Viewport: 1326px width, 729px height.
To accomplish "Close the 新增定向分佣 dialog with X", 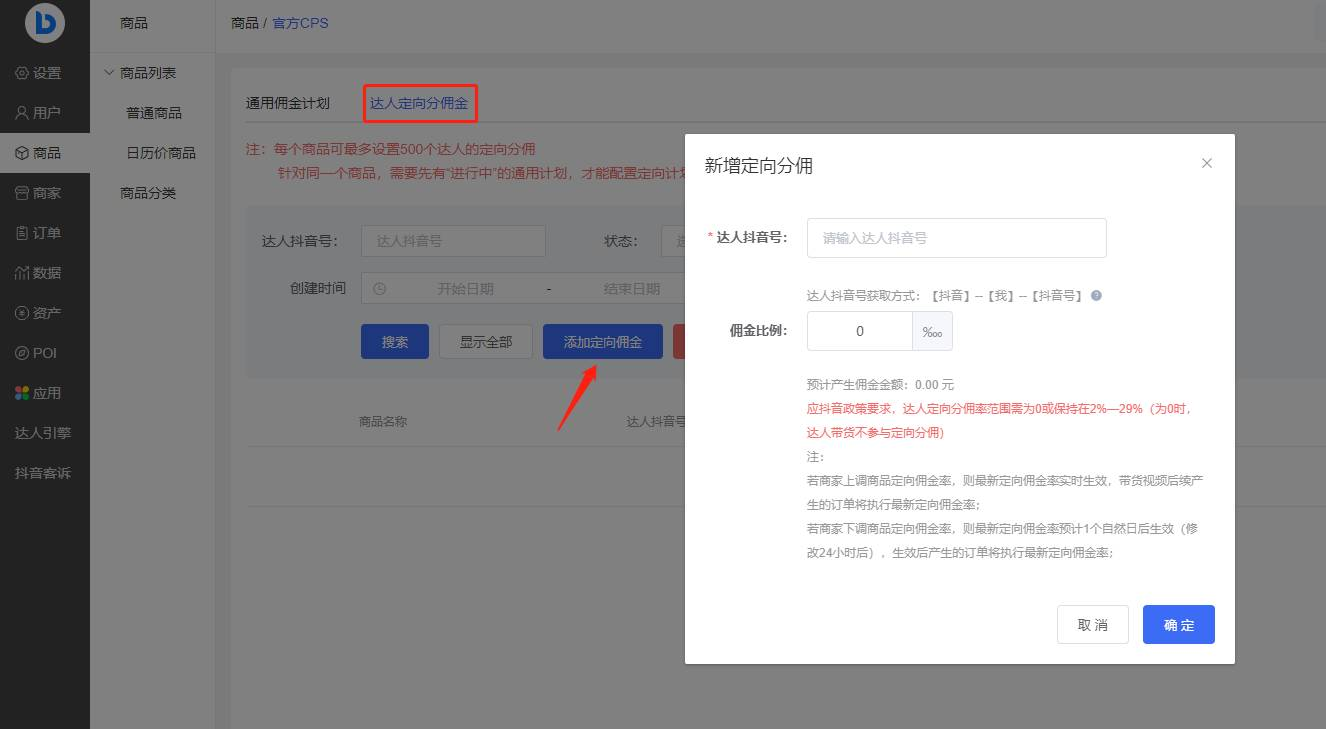I will pyautogui.click(x=1207, y=163).
